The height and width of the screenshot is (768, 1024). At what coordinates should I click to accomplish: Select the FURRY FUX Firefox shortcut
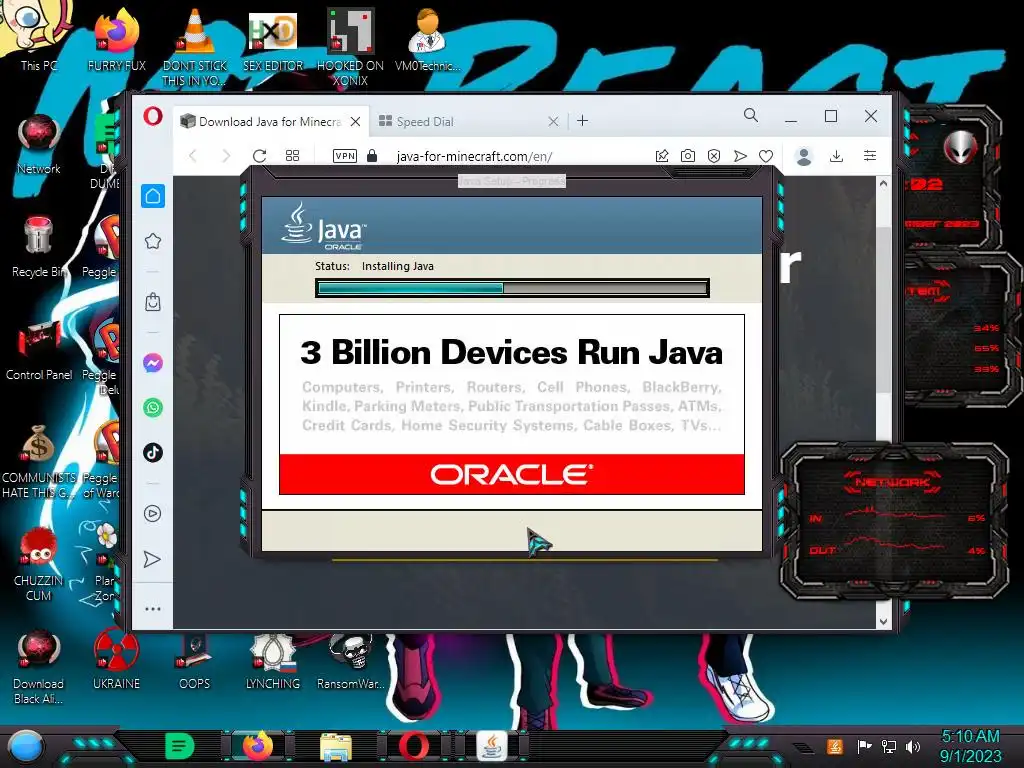[117, 40]
